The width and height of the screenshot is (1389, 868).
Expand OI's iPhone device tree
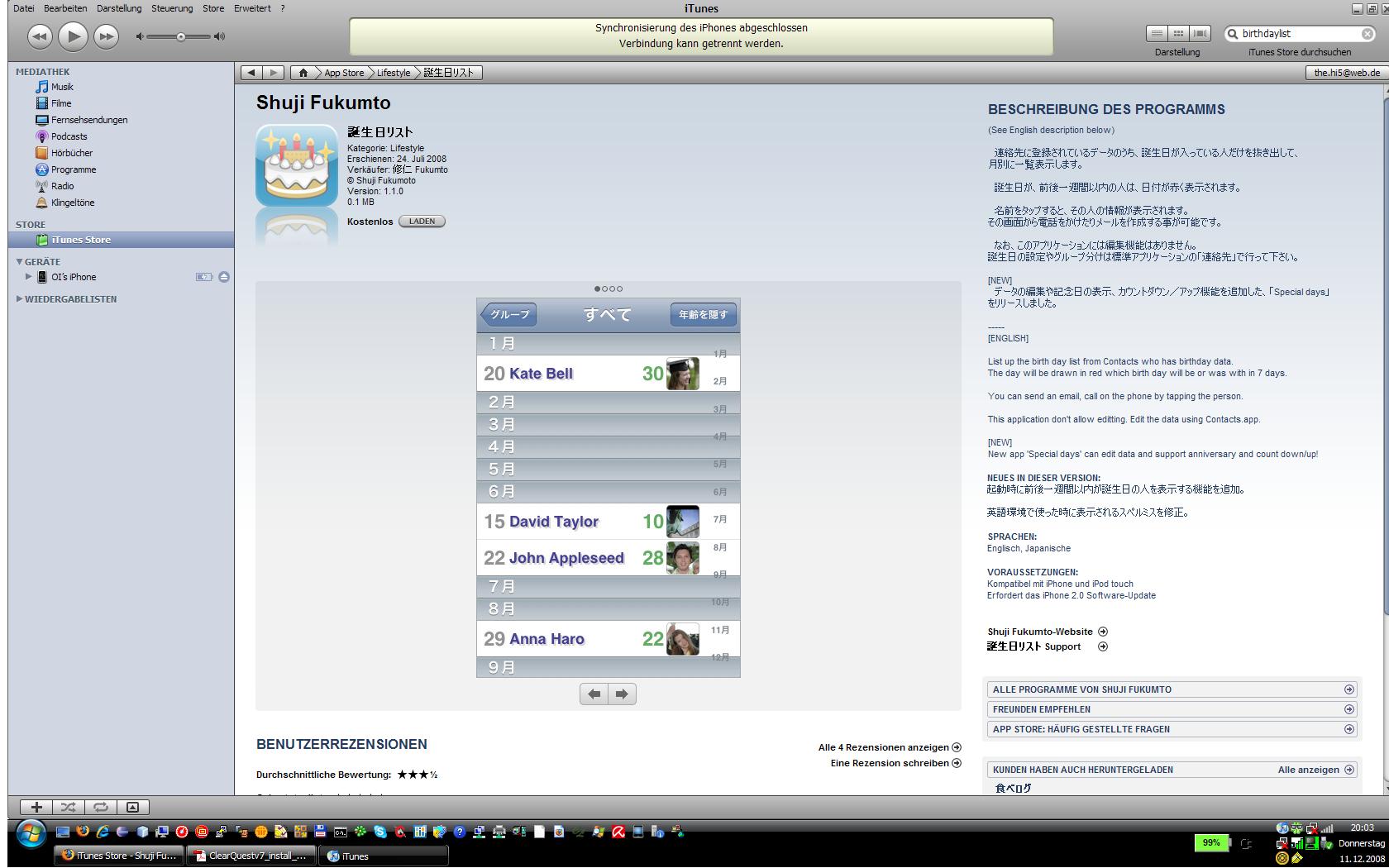(x=29, y=277)
